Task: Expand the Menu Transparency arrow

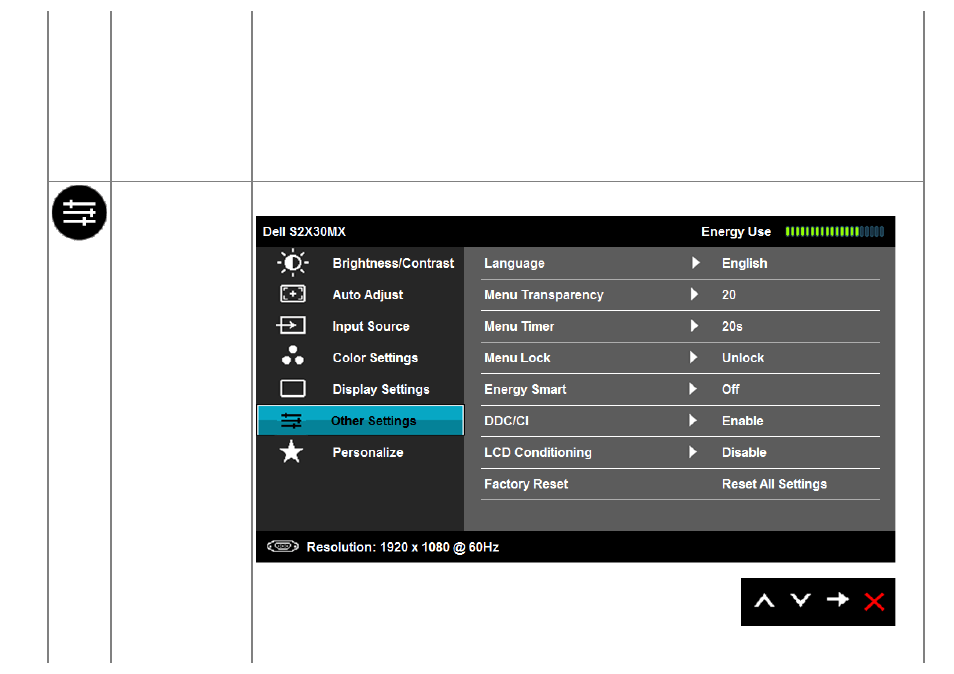Action: pyautogui.click(x=694, y=294)
